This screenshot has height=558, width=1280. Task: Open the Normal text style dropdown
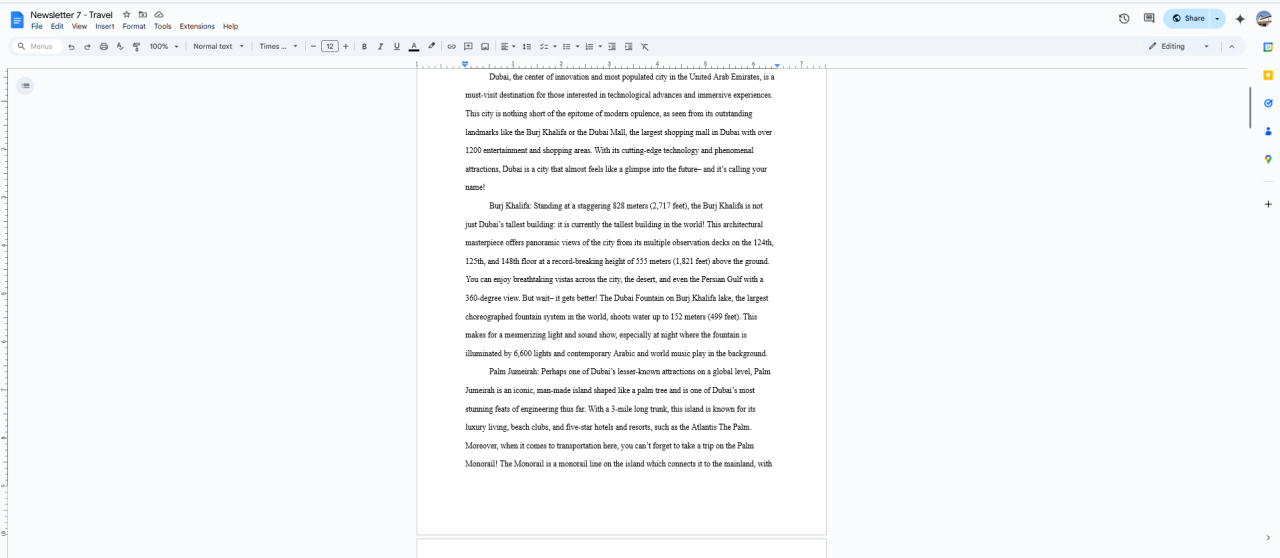pos(218,47)
